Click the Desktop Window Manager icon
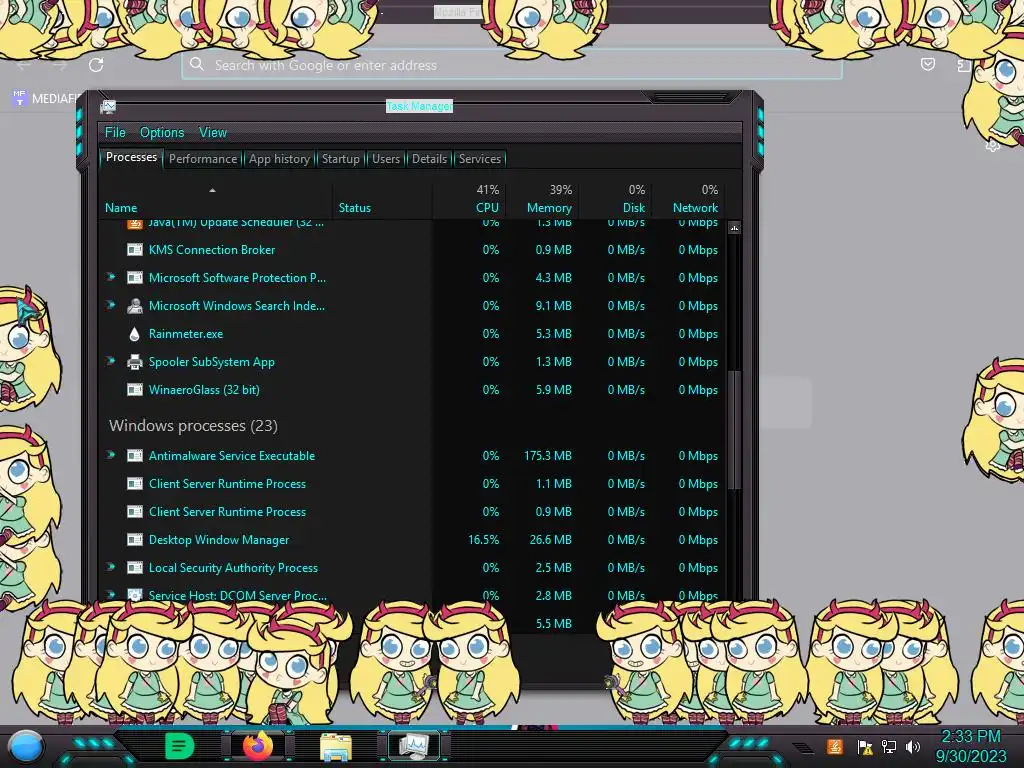This screenshot has width=1024, height=768. (x=135, y=540)
